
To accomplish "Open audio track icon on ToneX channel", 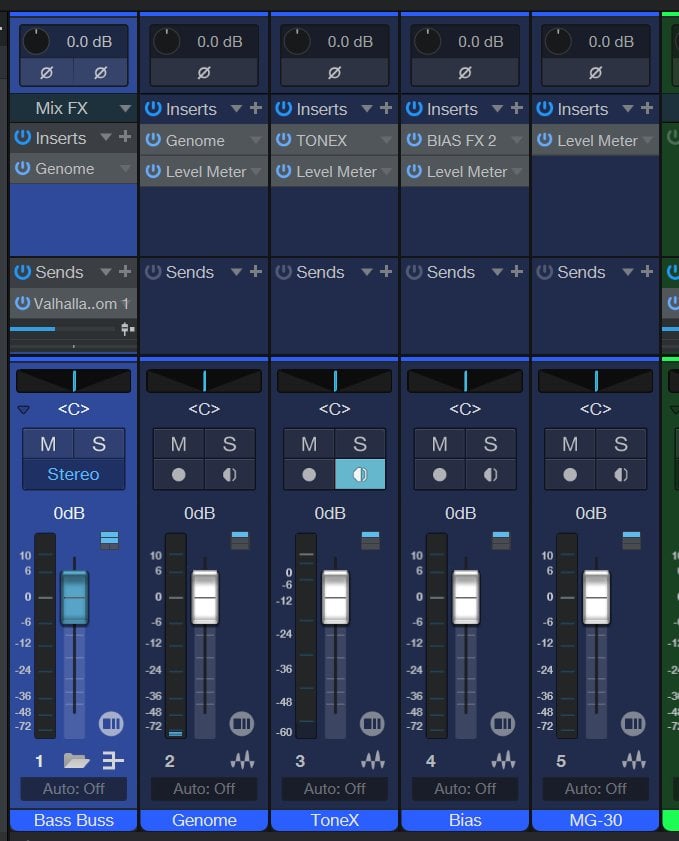I will click(373, 760).
